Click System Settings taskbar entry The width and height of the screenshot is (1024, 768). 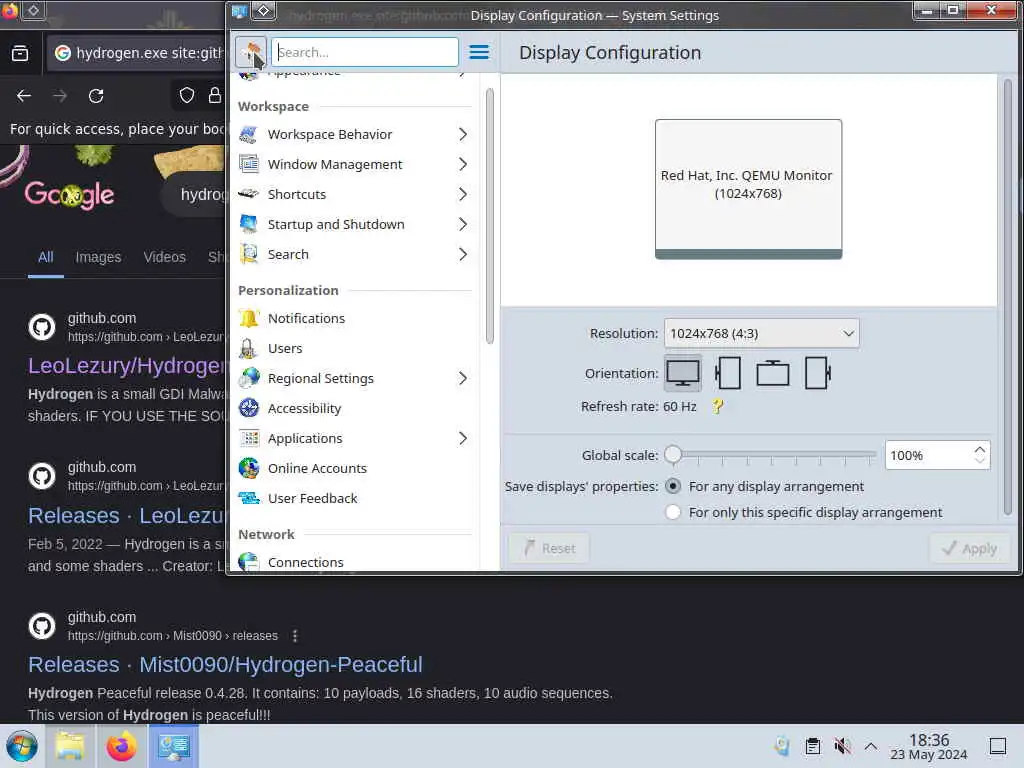click(x=173, y=746)
